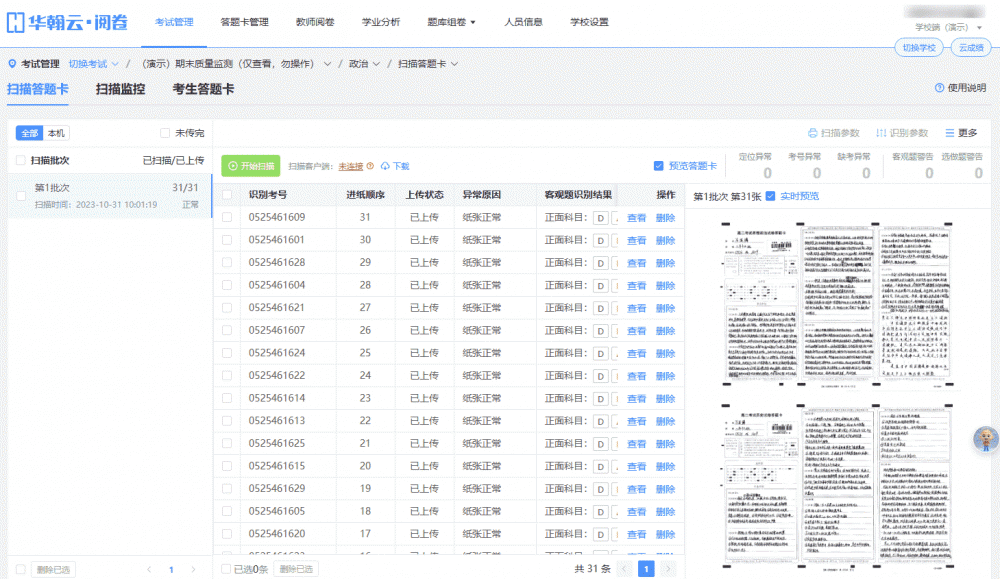Toggle the 未传完 checkbox
Viewport: 1000px width, 579px height.
click(166, 133)
